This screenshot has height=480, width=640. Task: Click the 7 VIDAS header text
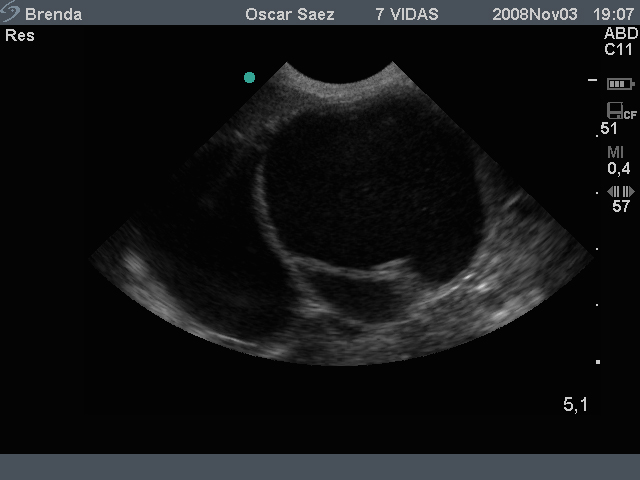407,15
